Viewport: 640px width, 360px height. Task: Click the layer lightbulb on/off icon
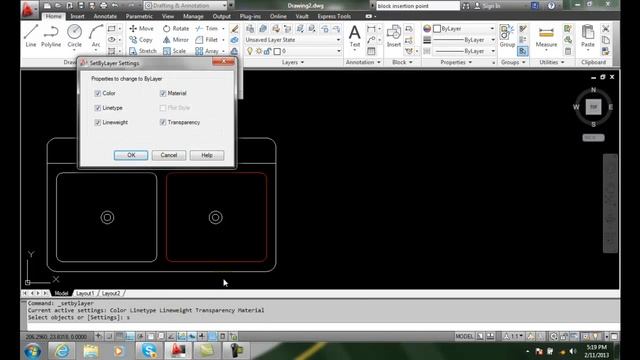250,51
